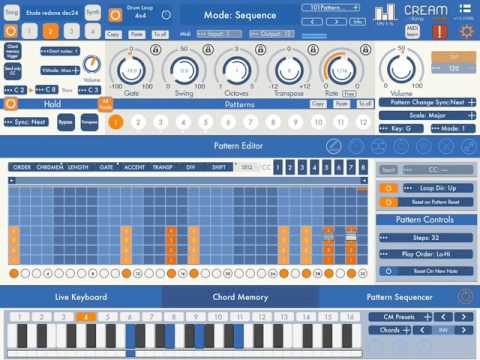Click Paste button in Patterns bar
Image resolution: width=480 pixels, height=360 pixels.
[341, 104]
